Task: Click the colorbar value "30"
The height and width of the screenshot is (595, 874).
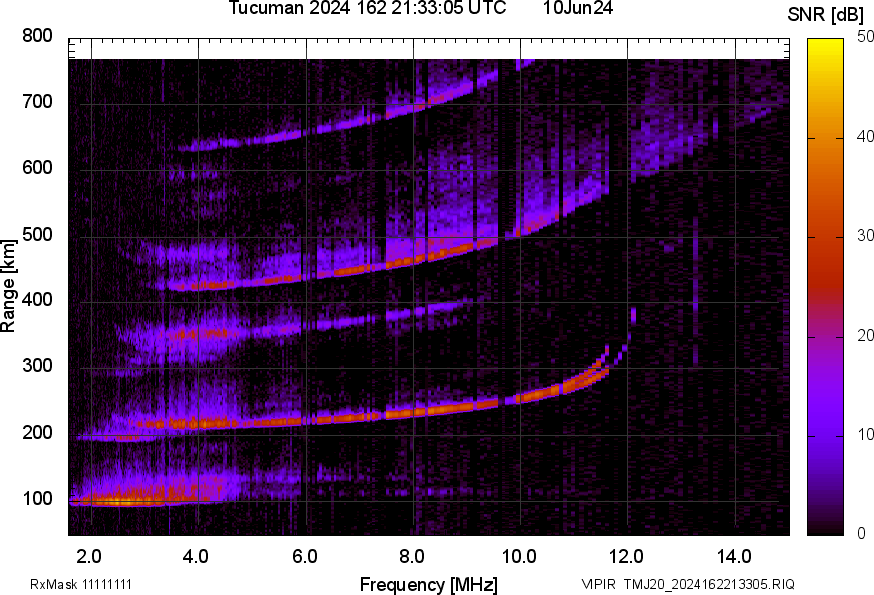Action: pyautogui.click(x=866, y=236)
